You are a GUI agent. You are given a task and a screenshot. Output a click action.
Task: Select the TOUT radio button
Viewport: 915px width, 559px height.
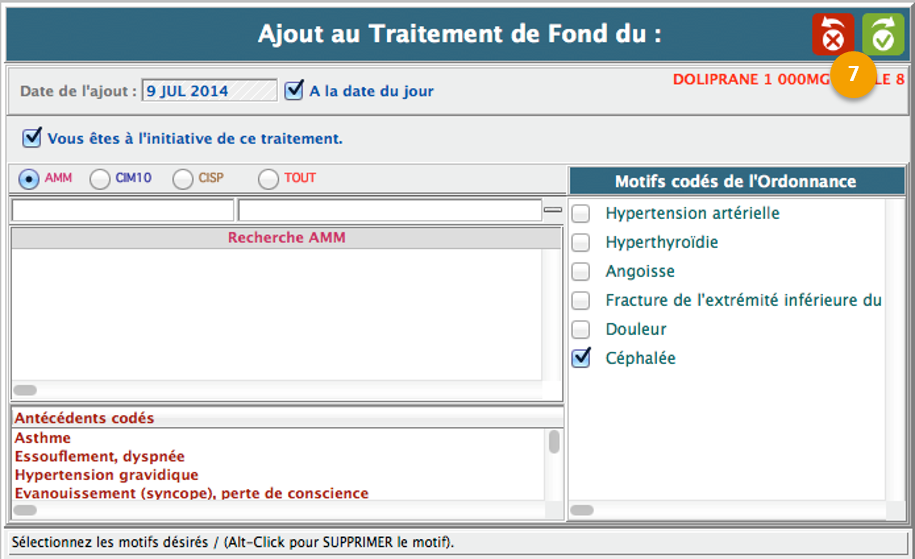[268, 179]
